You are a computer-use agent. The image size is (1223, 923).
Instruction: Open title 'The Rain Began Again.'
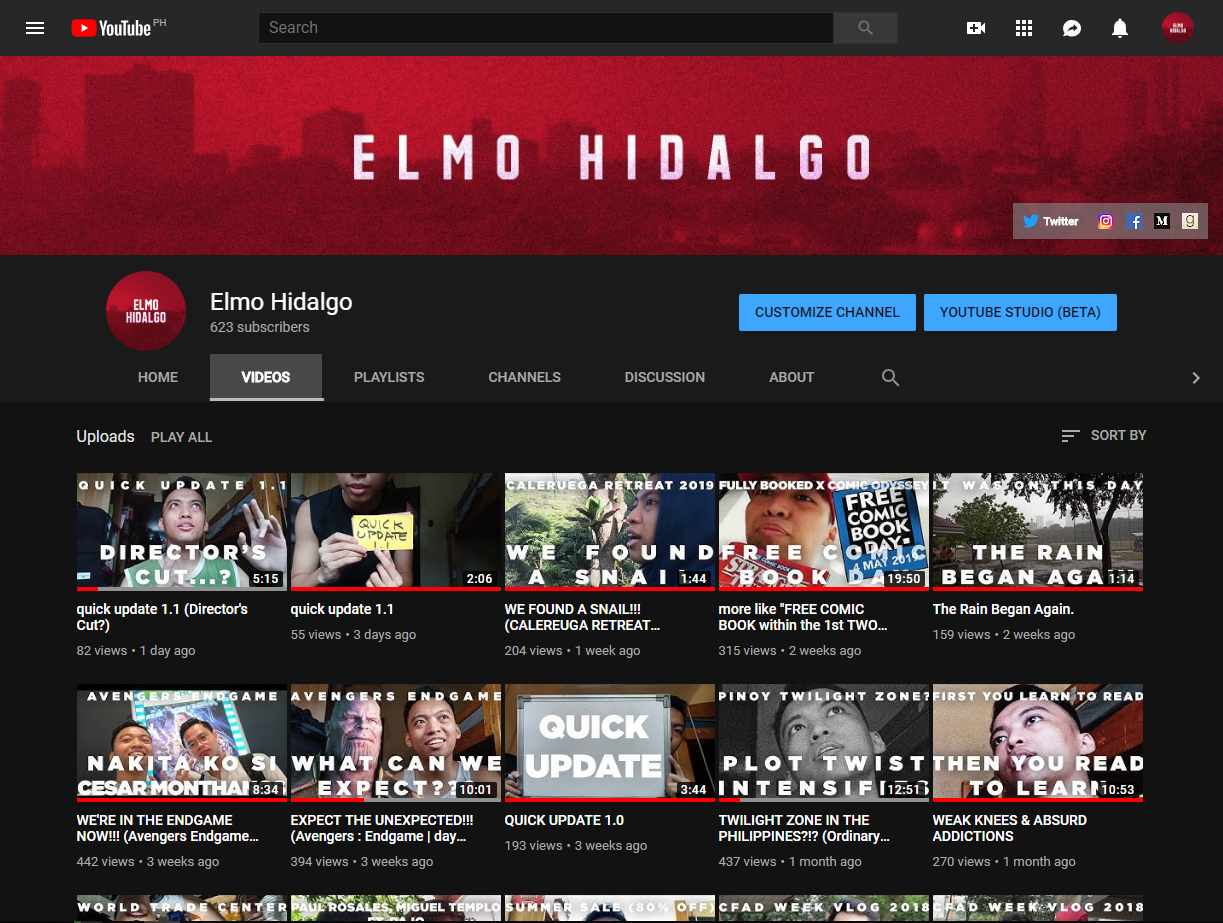1003,609
